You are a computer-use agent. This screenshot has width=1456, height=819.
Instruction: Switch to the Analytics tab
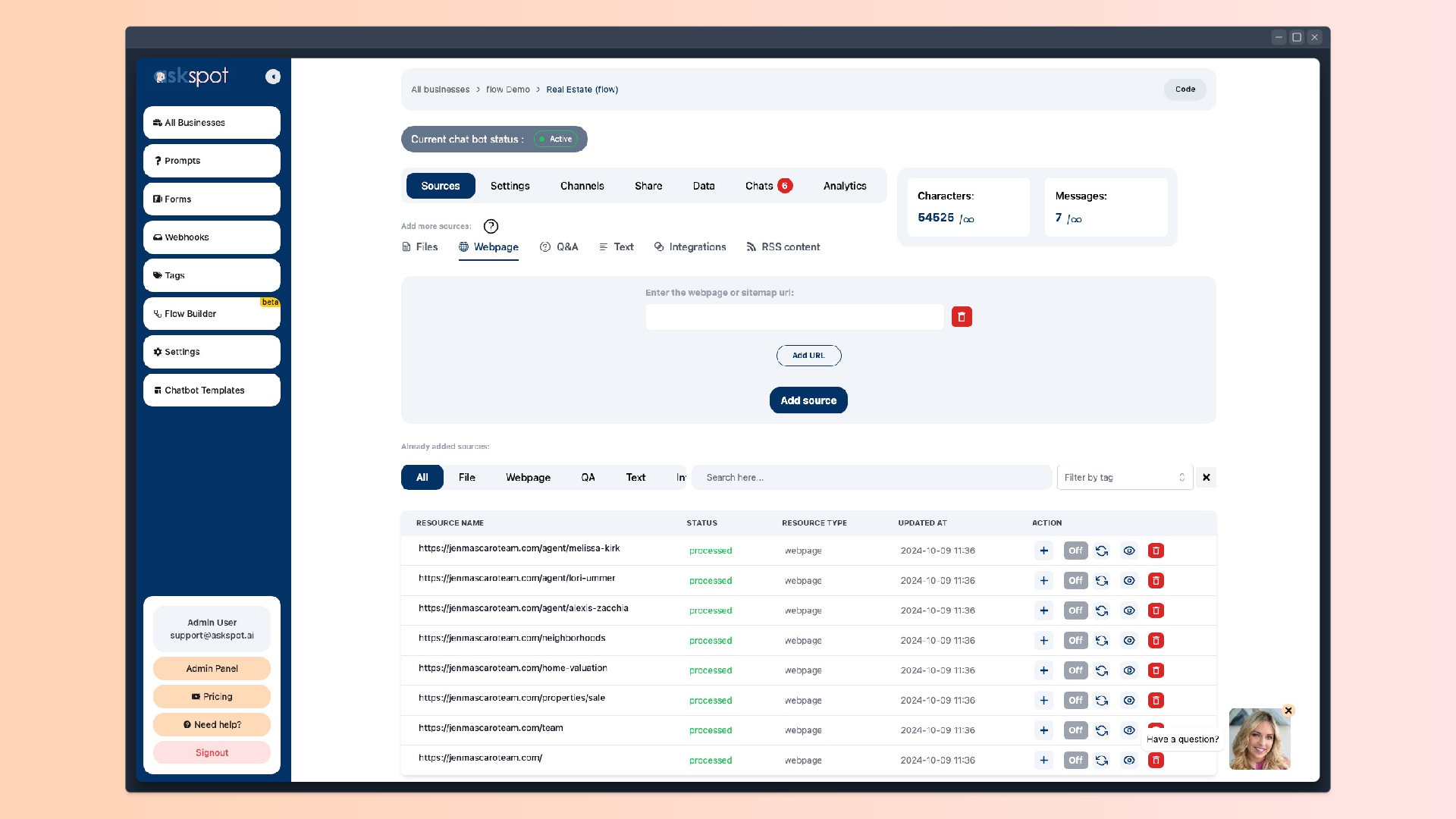[844, 186]
